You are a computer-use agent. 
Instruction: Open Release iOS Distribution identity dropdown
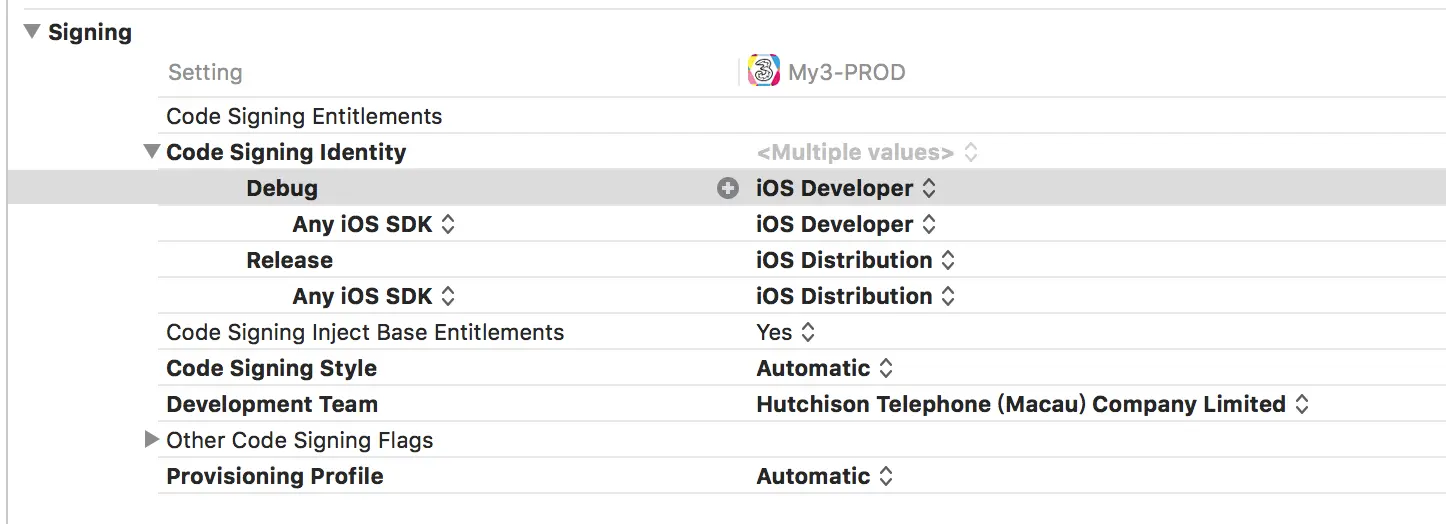point(856,260)
